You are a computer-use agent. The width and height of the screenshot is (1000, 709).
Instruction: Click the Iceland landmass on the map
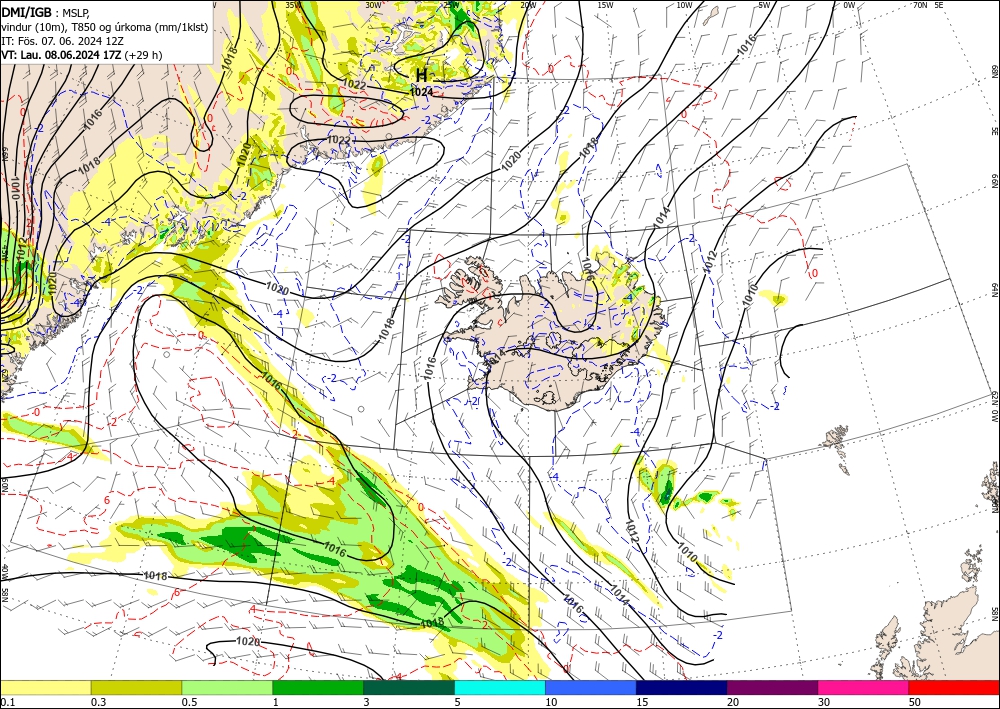coord(552,335)
